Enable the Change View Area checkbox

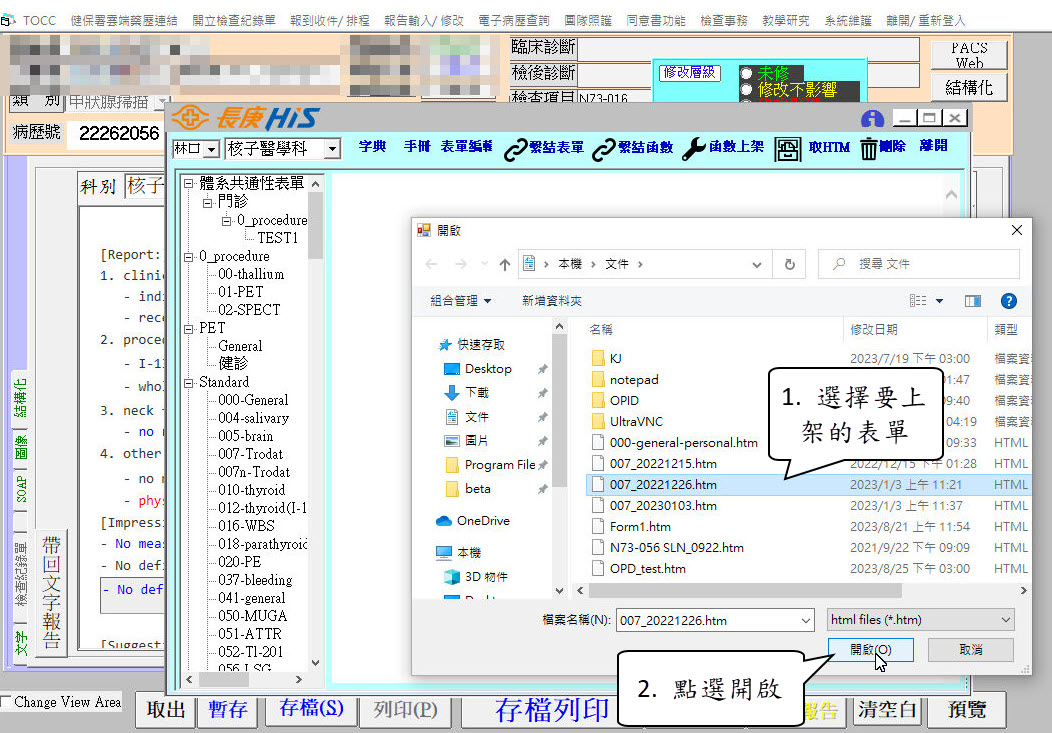(7, 702)
